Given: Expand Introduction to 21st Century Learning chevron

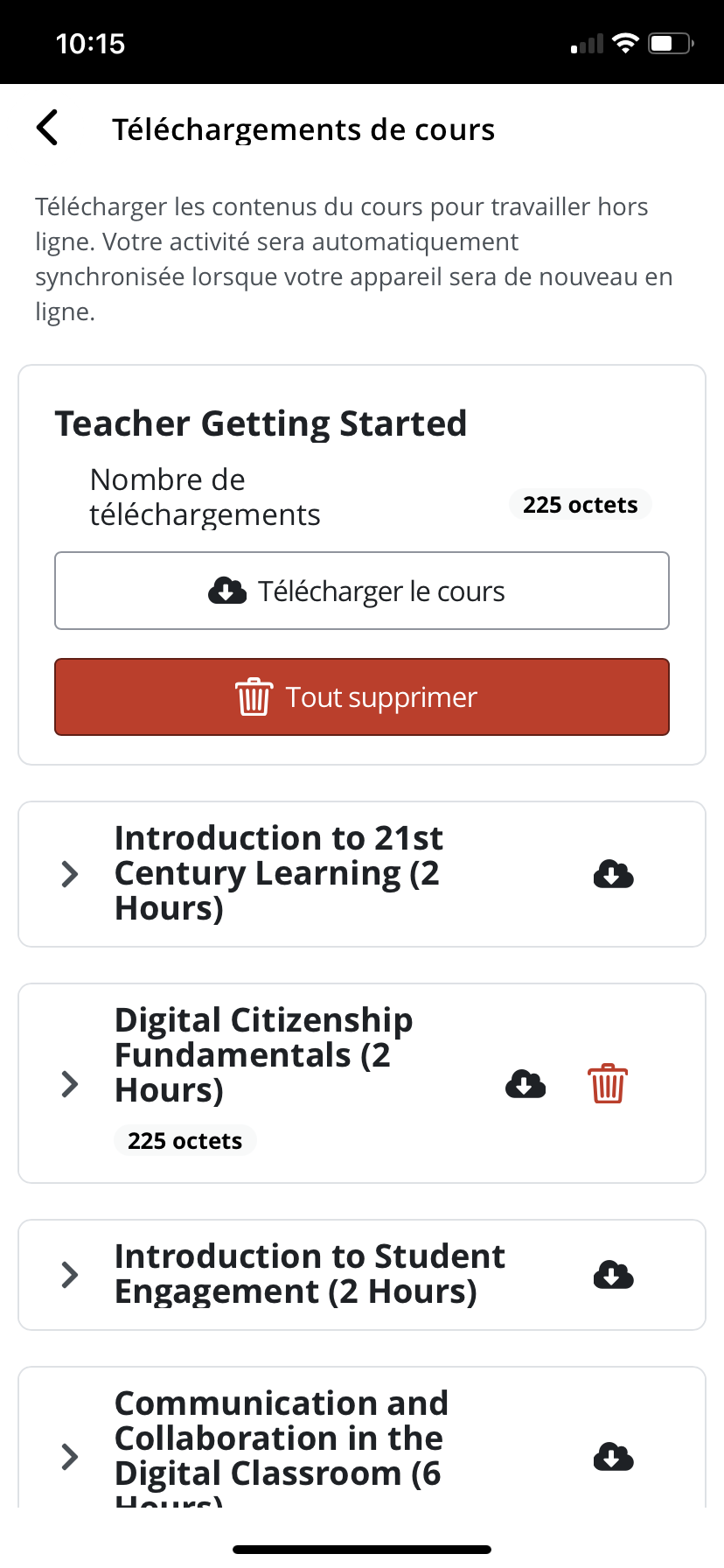Looking at the screenshot, I should (70, 874).
